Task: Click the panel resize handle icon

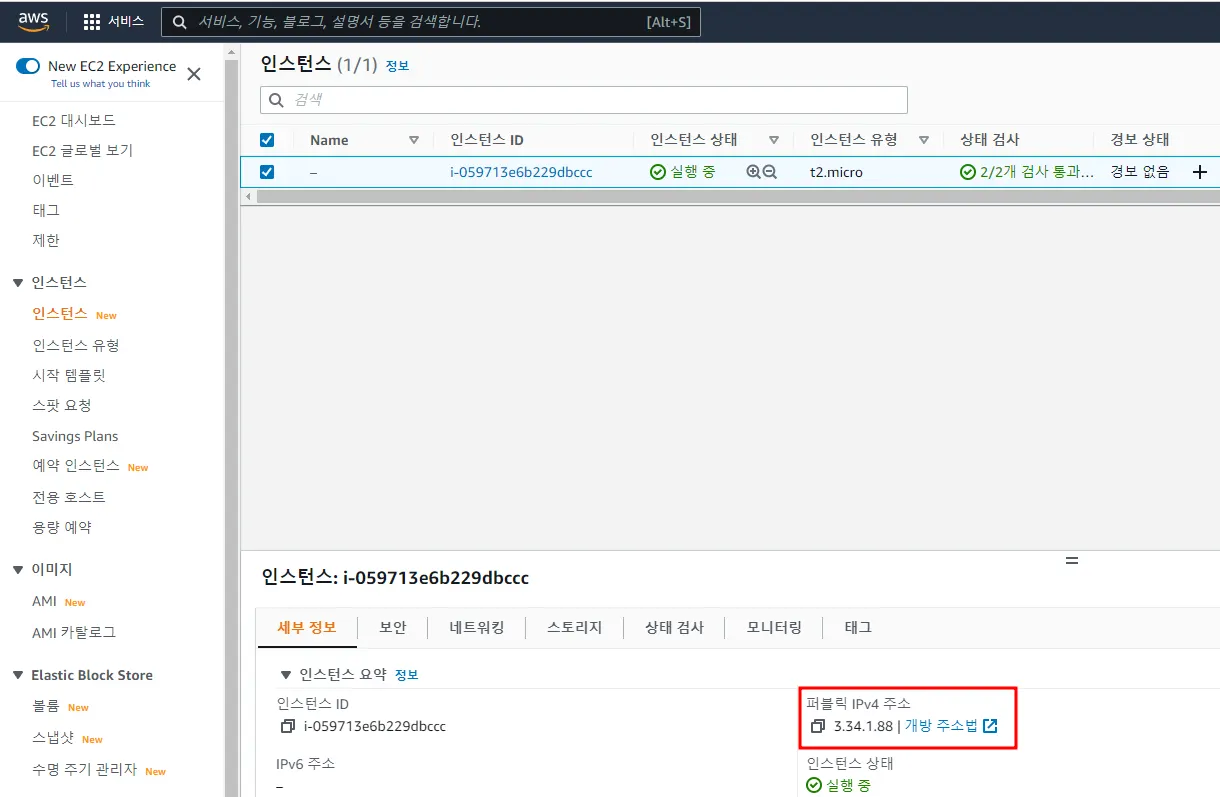Action: point(1072,561)
